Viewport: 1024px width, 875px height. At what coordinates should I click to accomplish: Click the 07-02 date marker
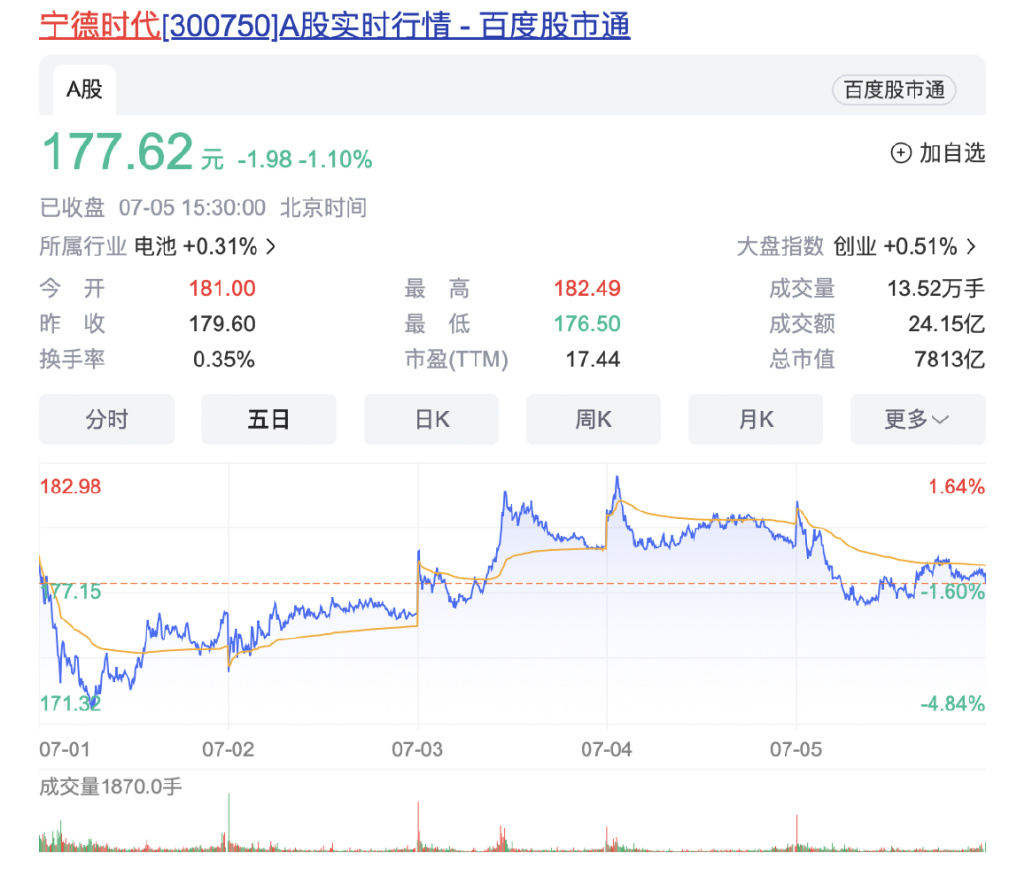tap(228, 750)
